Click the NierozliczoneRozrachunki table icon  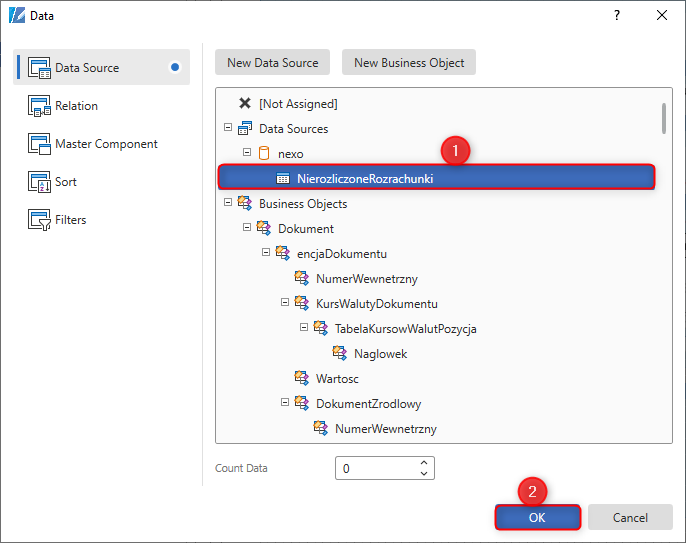click(x=283, y=179)
